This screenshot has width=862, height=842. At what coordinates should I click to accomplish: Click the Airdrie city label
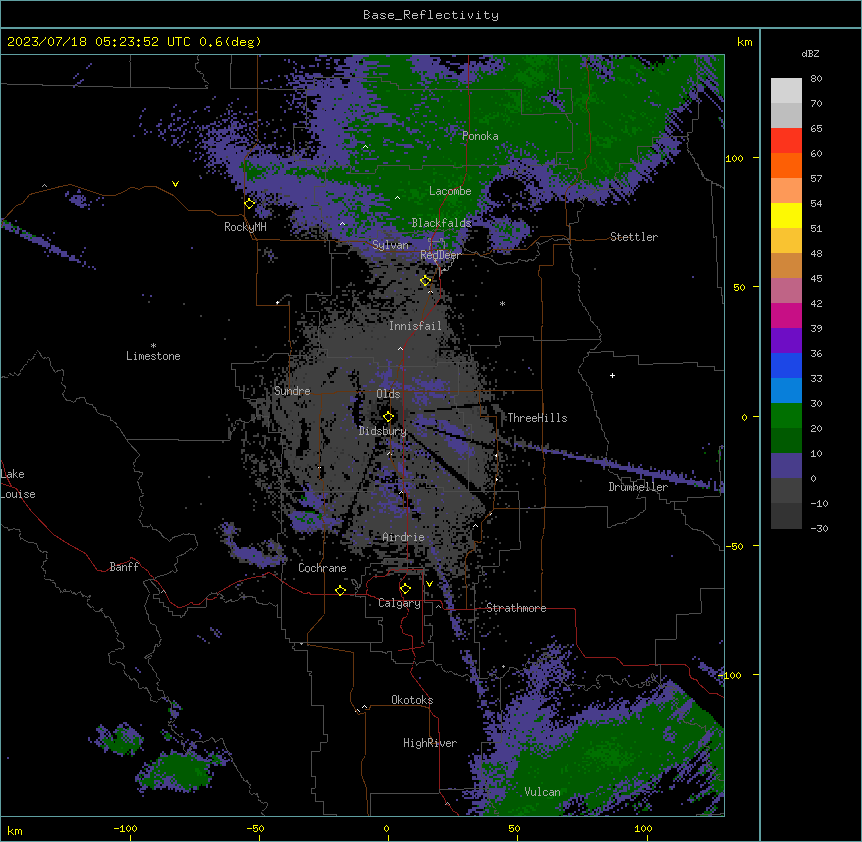pyautogui.click(x=403, y=537)
